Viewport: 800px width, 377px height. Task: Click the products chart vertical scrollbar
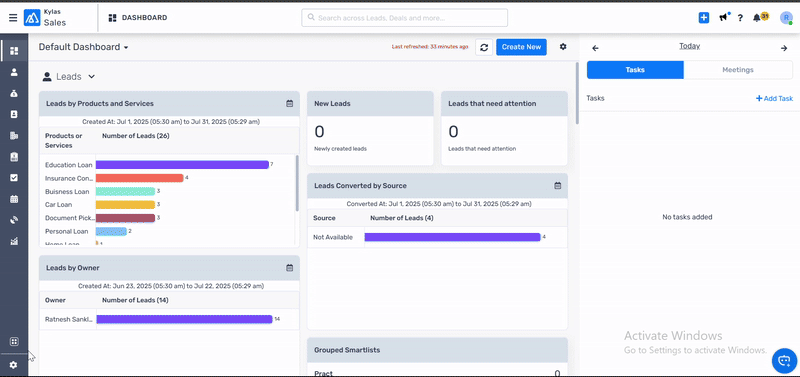tap(297, 184)
